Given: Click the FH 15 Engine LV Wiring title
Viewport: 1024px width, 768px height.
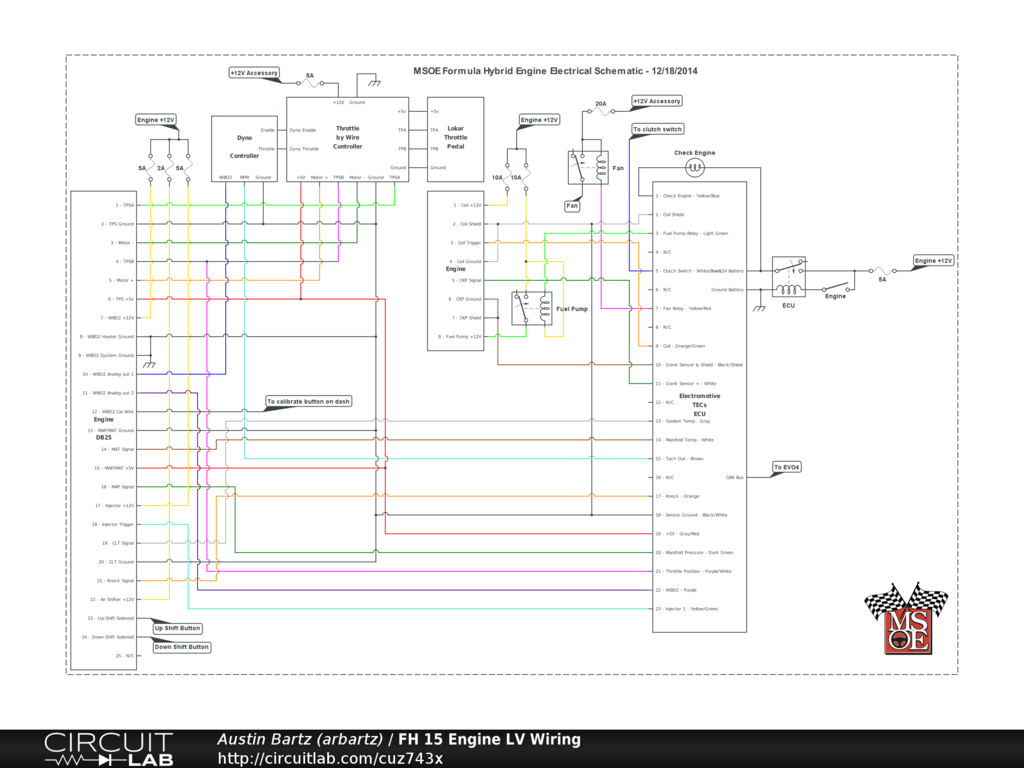Looking at the screenshot, I should [x=489, y=740].
